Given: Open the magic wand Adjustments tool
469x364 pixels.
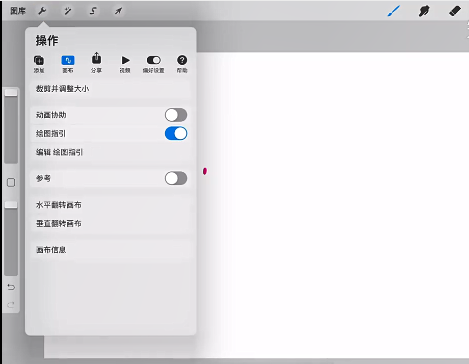Looking at the screenshot, I should pos(67,11).
